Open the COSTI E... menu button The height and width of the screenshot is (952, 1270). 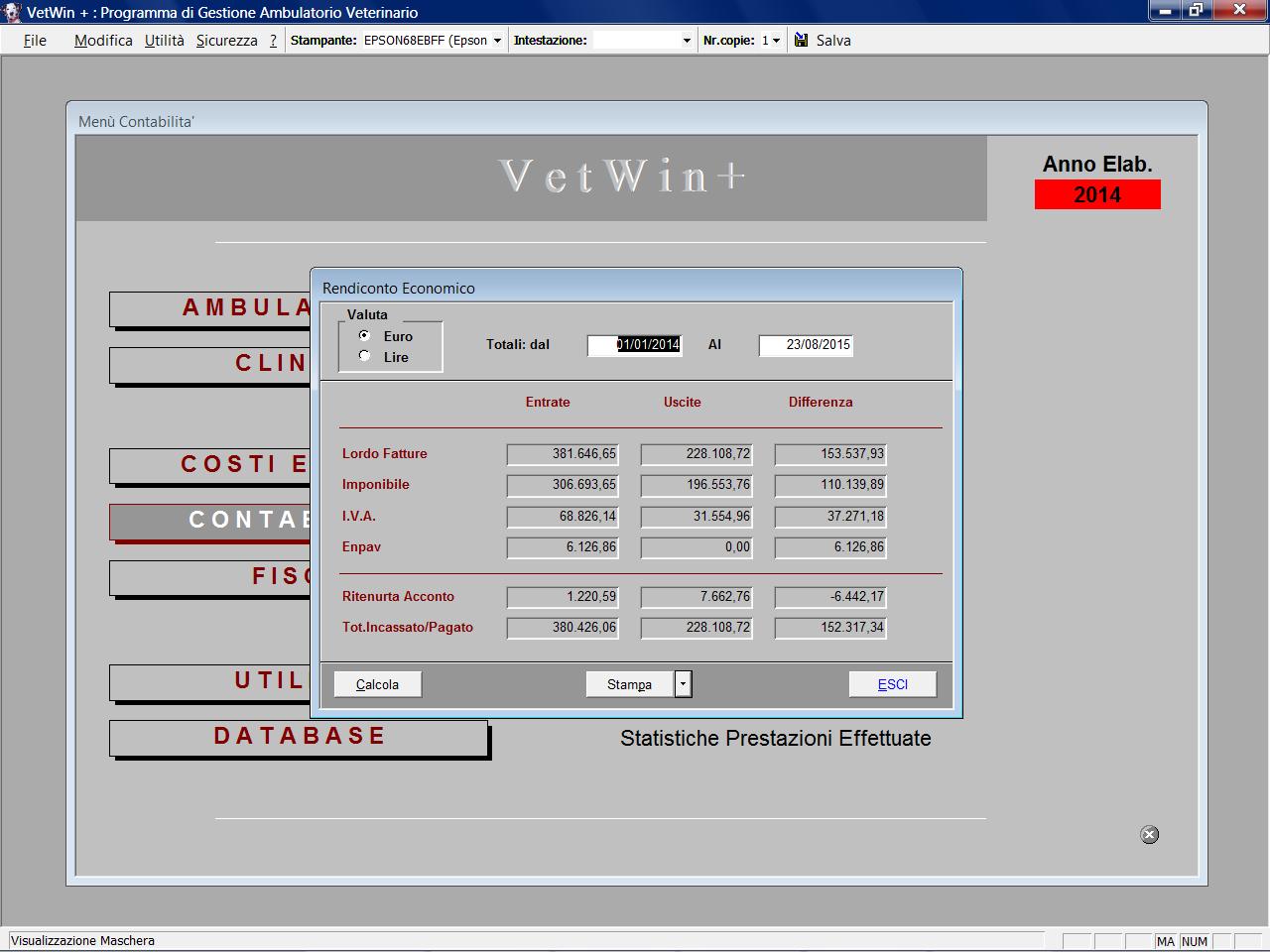(210, 465)
